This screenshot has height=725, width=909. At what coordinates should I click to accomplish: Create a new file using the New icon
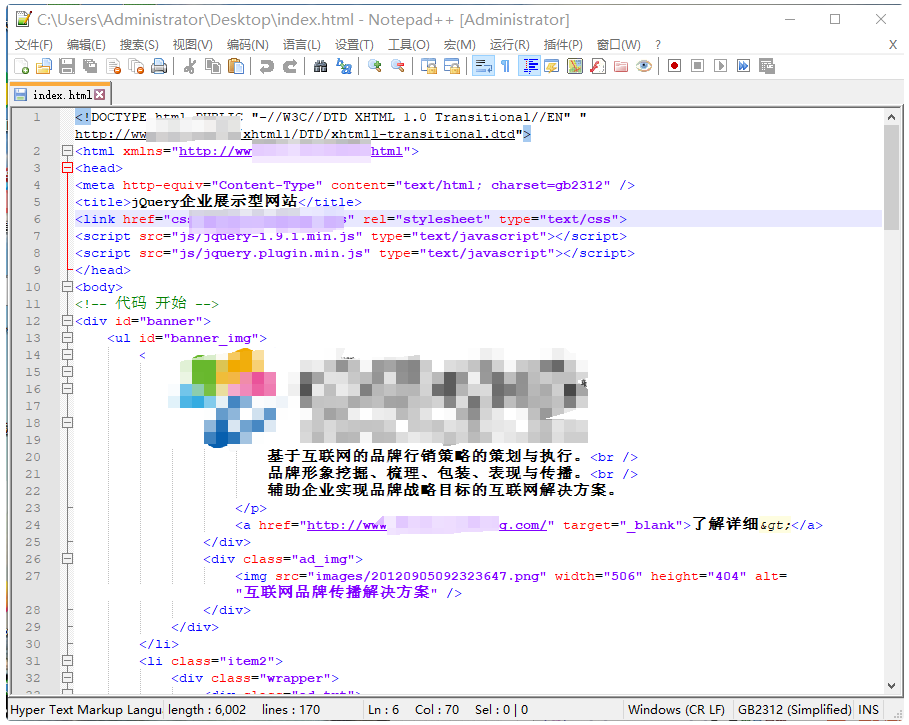click(21, 66)
